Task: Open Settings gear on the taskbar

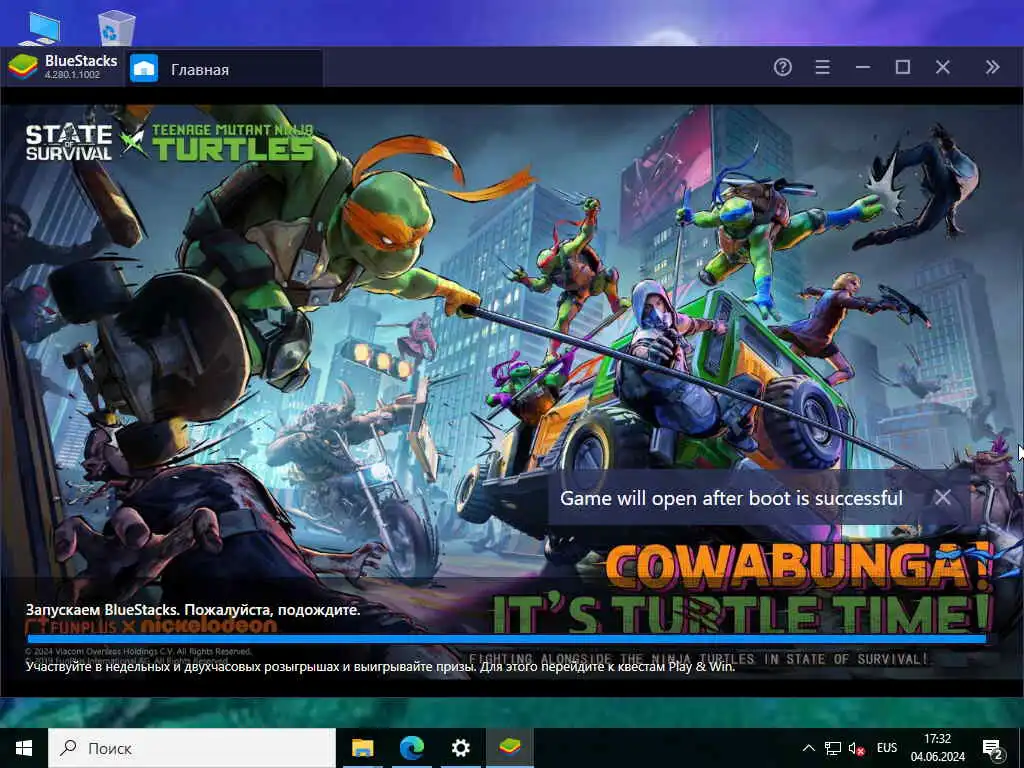Action: tap(460, 748)
